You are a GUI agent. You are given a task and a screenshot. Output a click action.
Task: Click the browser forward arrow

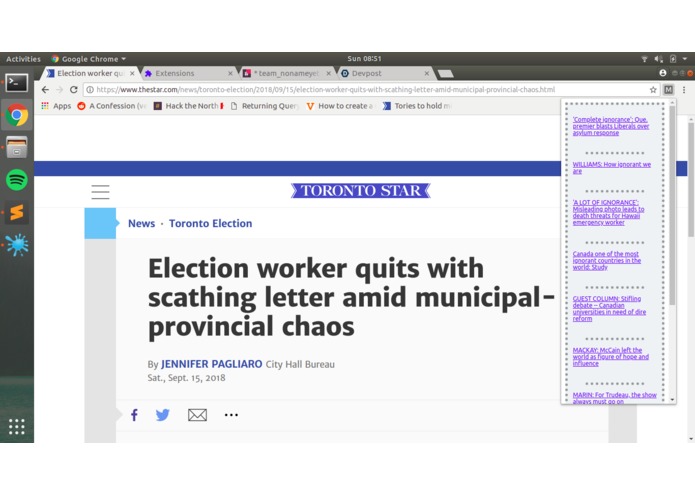tap(59, 89)
